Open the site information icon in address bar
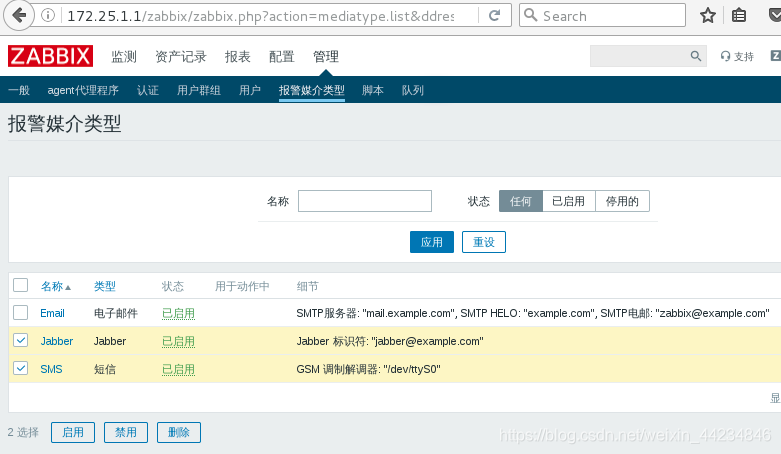 48,15
